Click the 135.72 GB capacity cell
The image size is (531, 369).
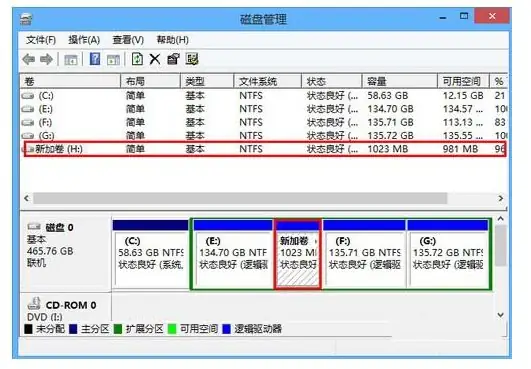tap(391, 136)
